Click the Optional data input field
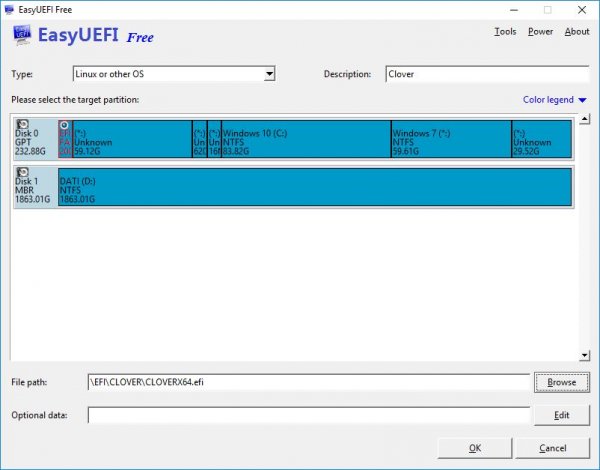This screenshot has width=600, height=470. point(309,415)
